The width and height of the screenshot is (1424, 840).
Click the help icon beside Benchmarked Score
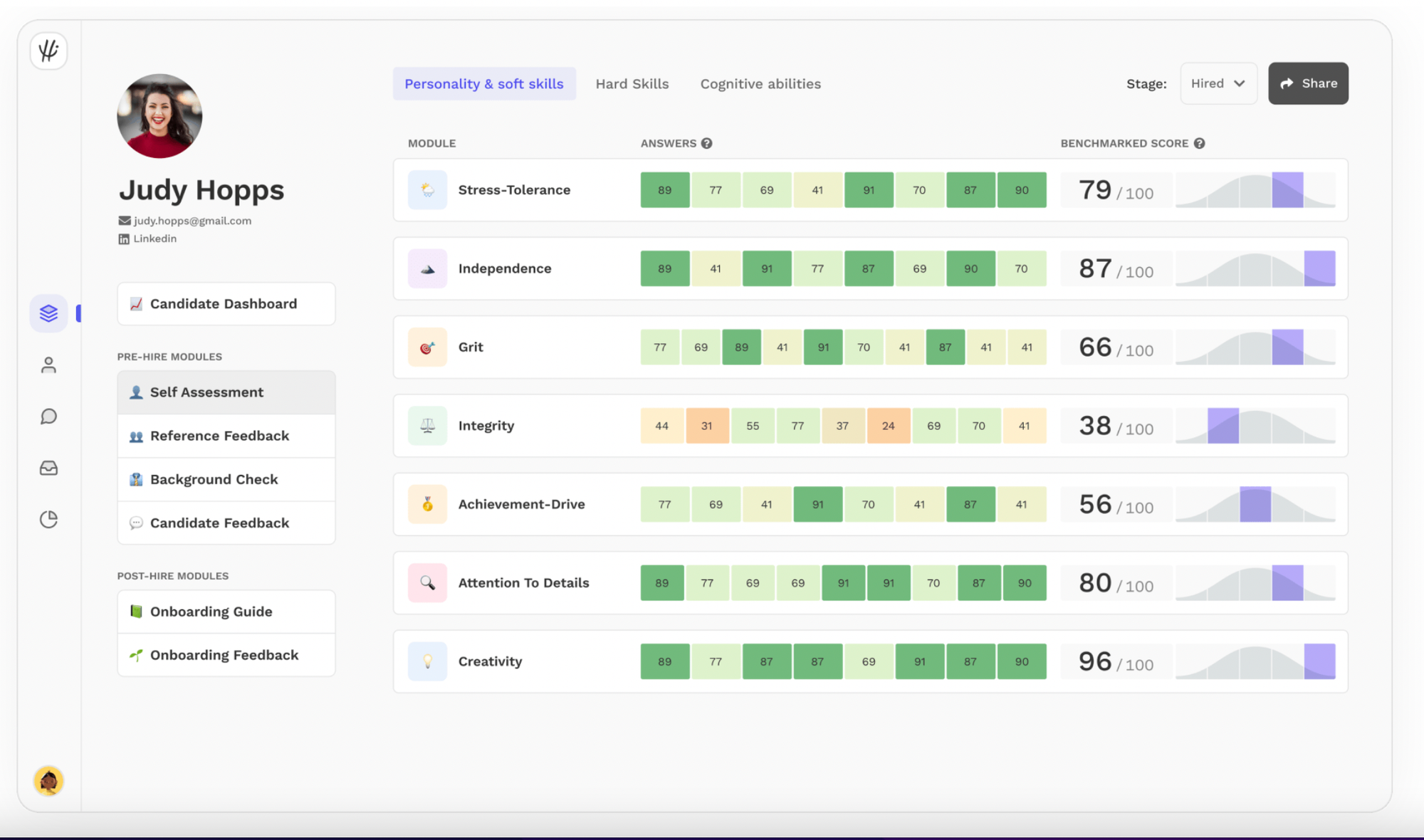click(1200, 143)
